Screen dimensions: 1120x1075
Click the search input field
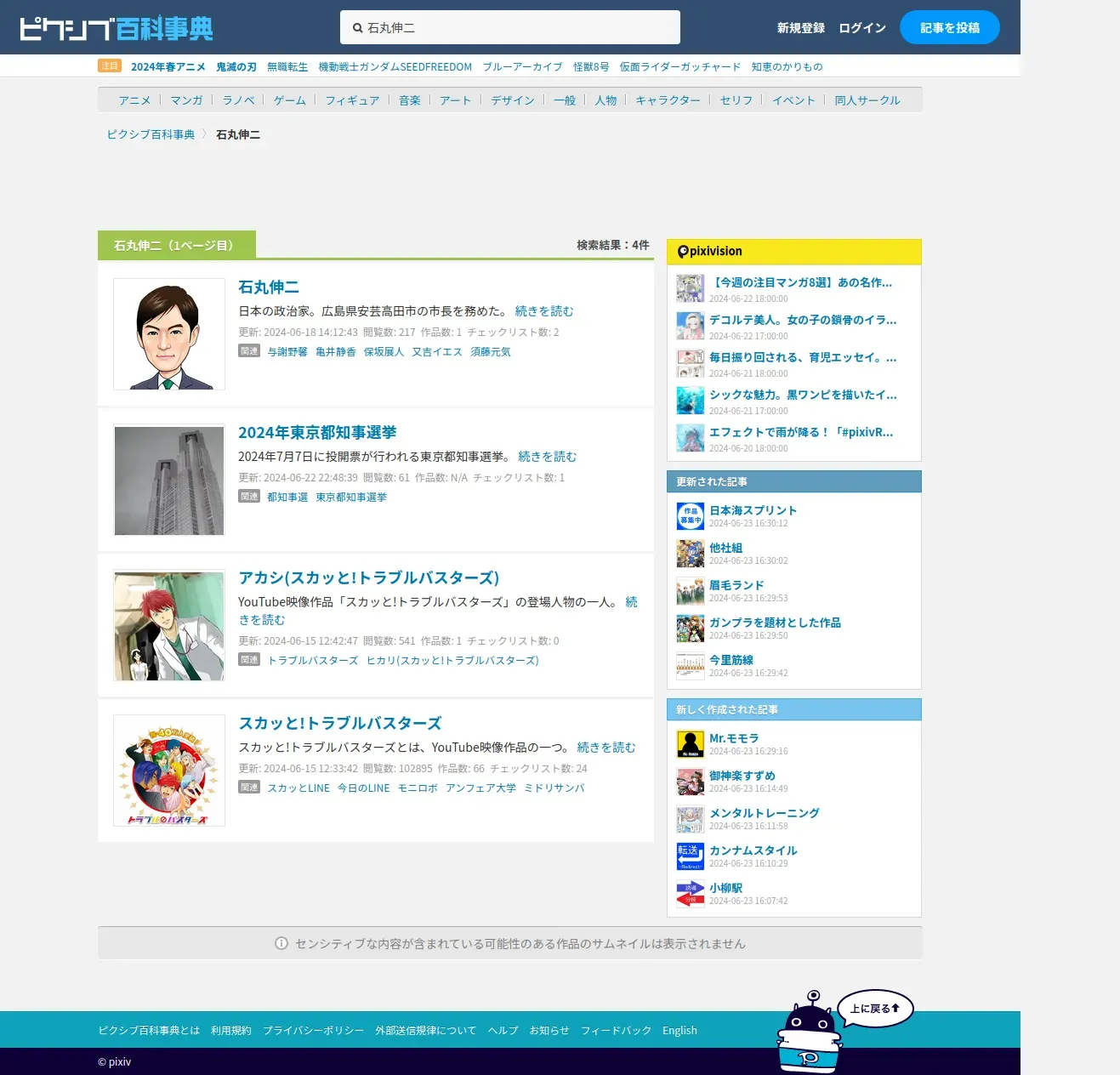(x=510, y=27)
